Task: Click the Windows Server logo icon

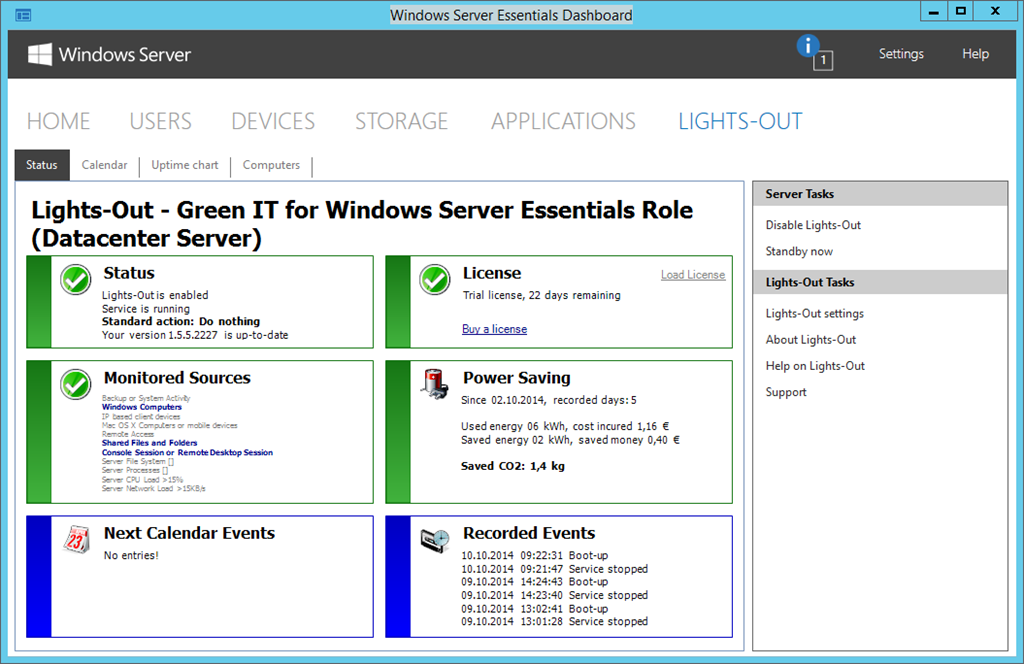Action: point(40,54)
